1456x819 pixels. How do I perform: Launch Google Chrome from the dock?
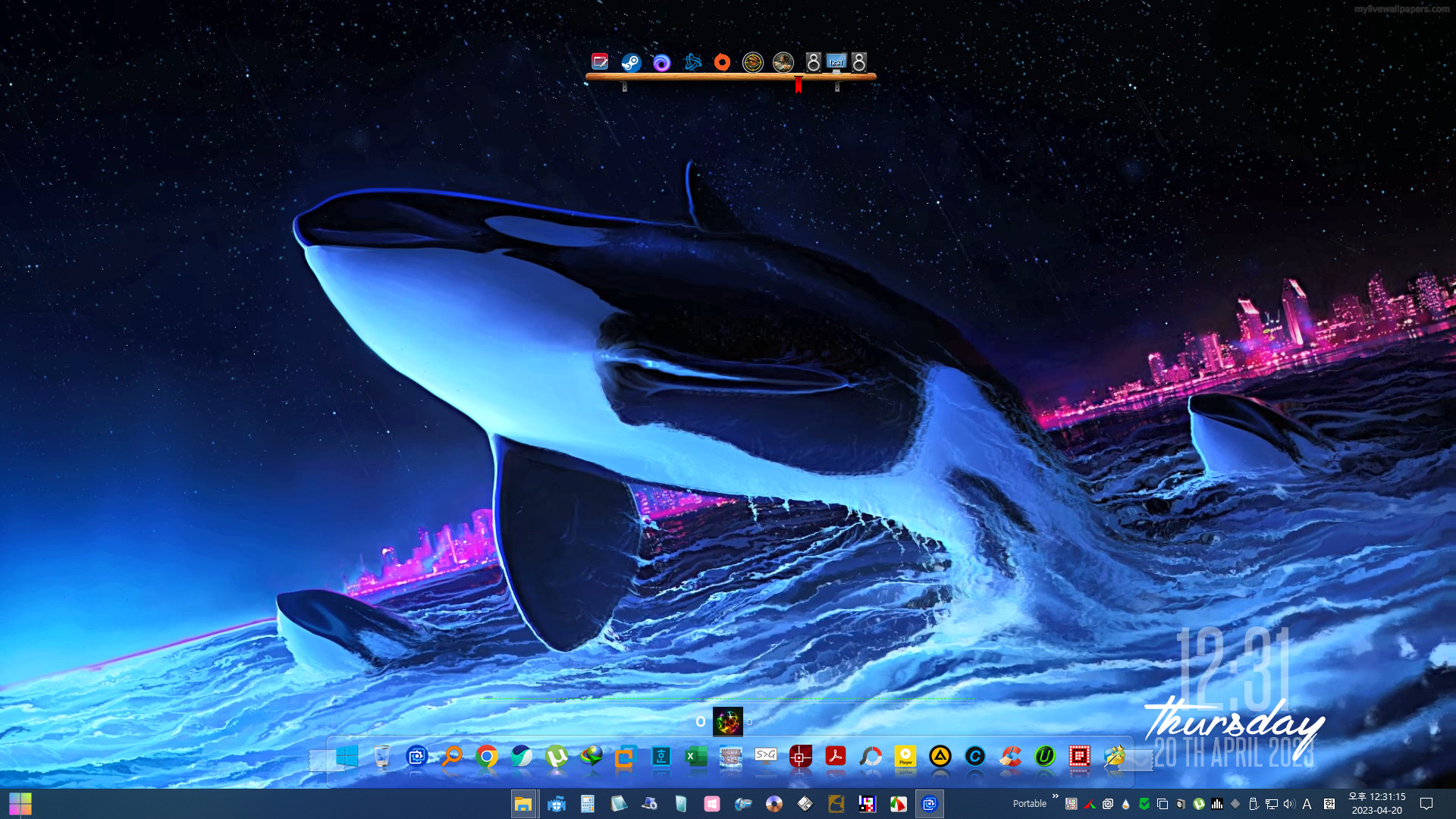pyautogui.click(x=487, y=756)
